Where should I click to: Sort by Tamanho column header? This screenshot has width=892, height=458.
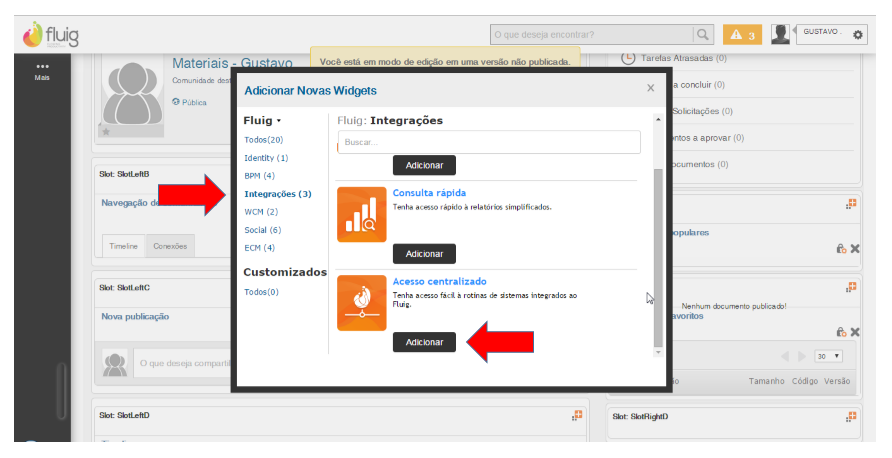[x=766, y=381]
